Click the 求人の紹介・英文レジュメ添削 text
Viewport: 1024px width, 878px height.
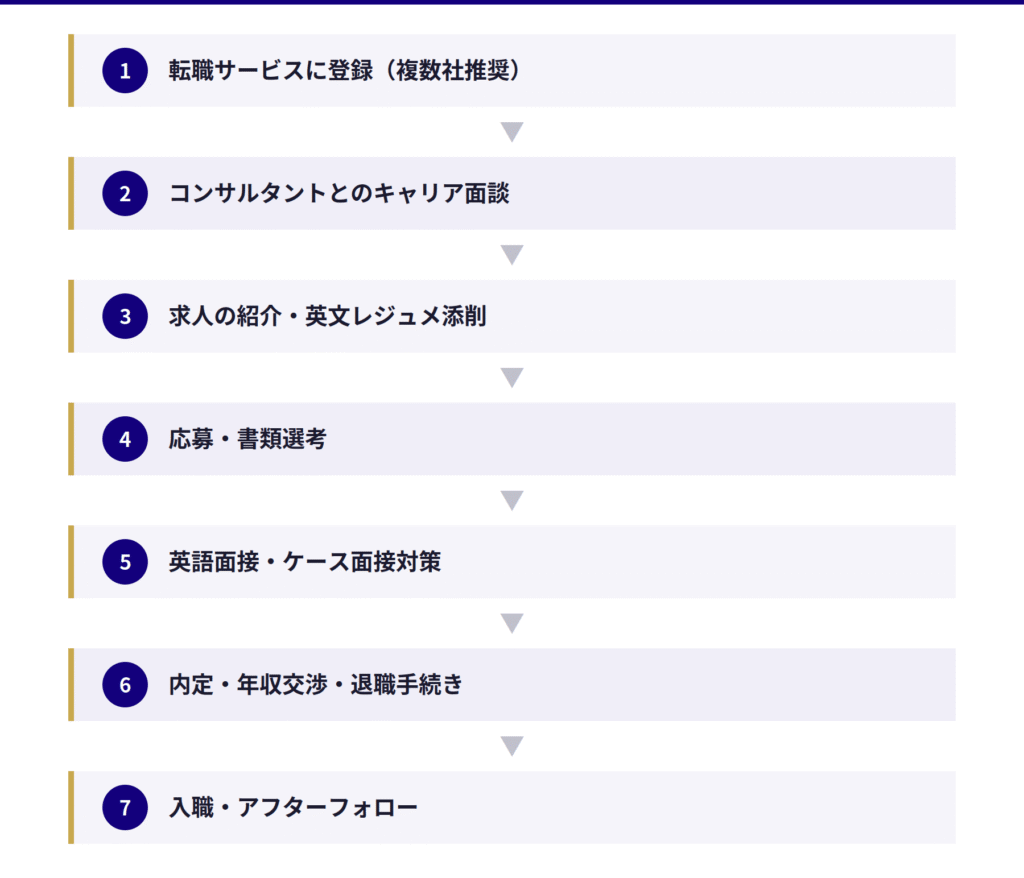[327, 316]
